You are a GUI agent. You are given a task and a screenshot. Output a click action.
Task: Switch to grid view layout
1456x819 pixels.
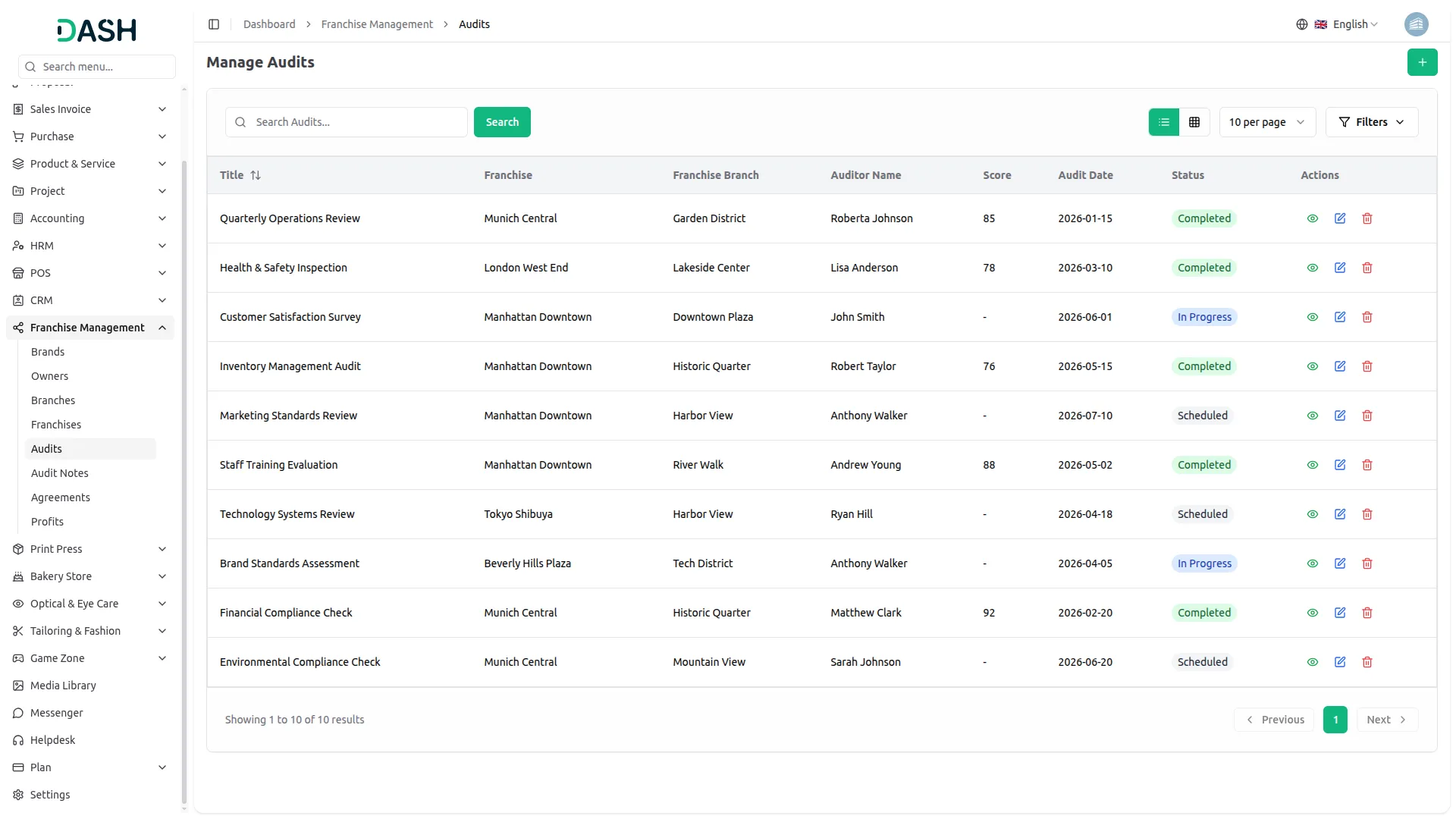pos(1194,122)
